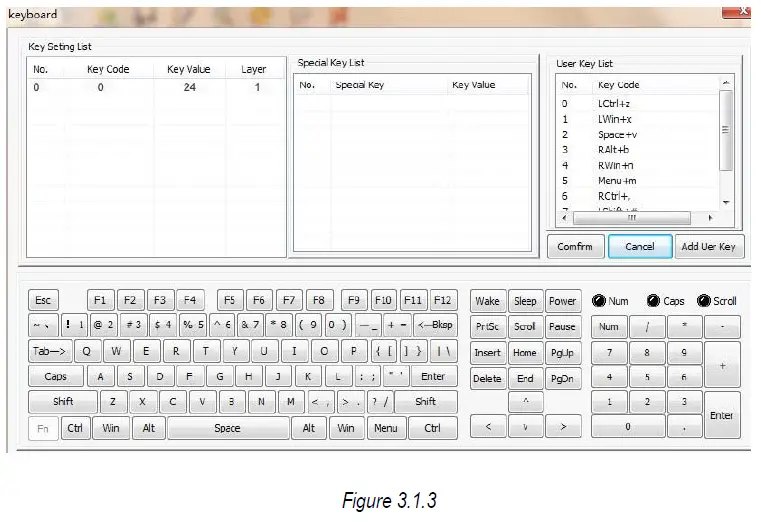Select the PgUp key
Image resolution: width=761 pixels, height=522 pixels.
(563, 353)
